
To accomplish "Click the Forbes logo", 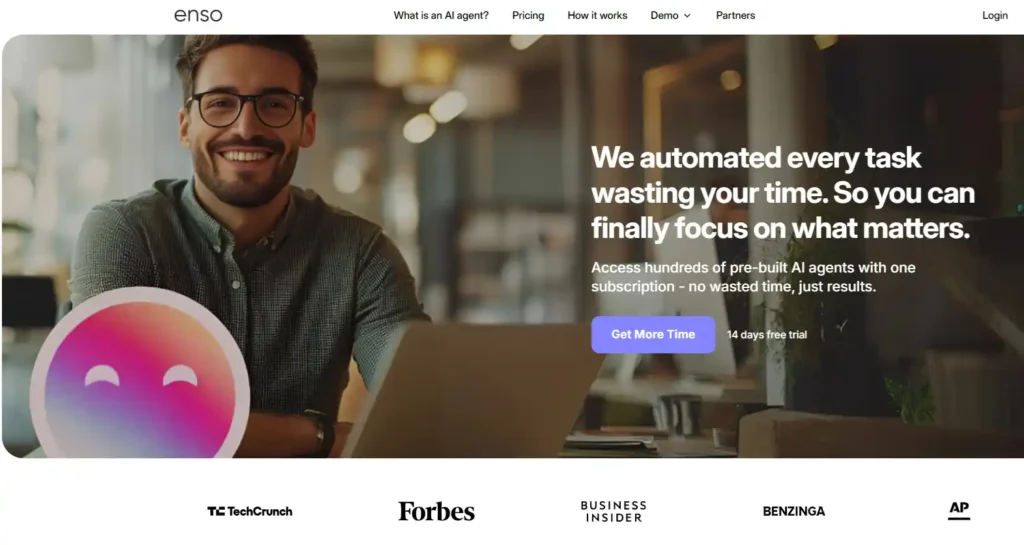I will [436, 511].
